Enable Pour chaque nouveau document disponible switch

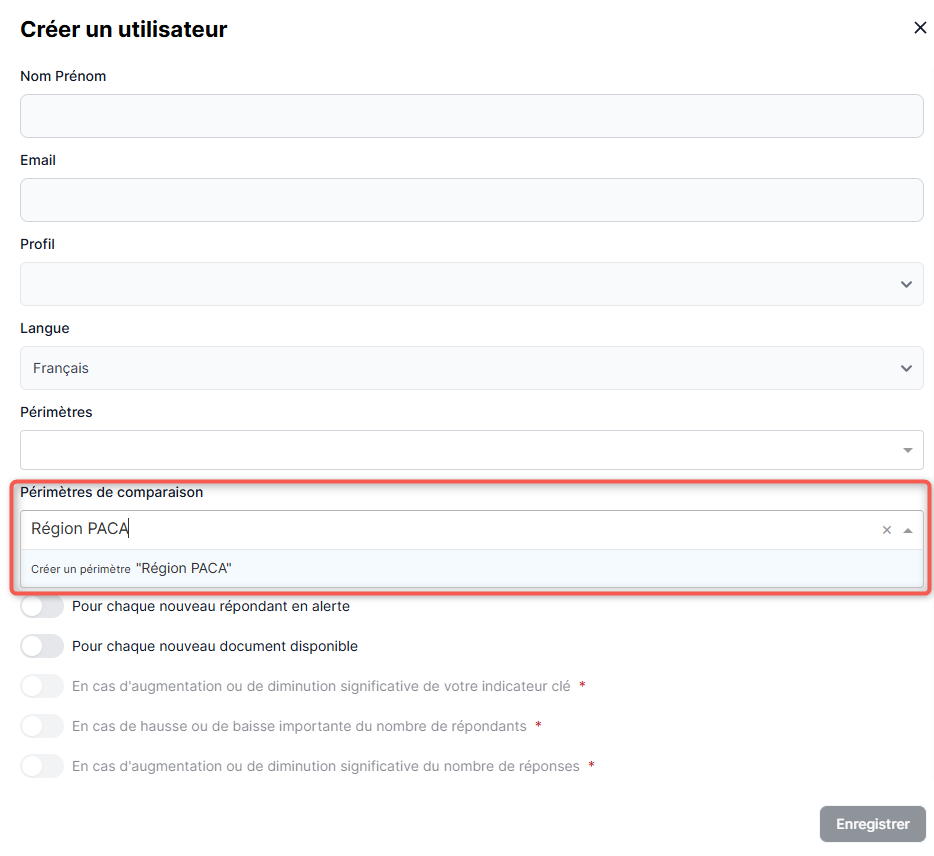(x=42, y=646)
